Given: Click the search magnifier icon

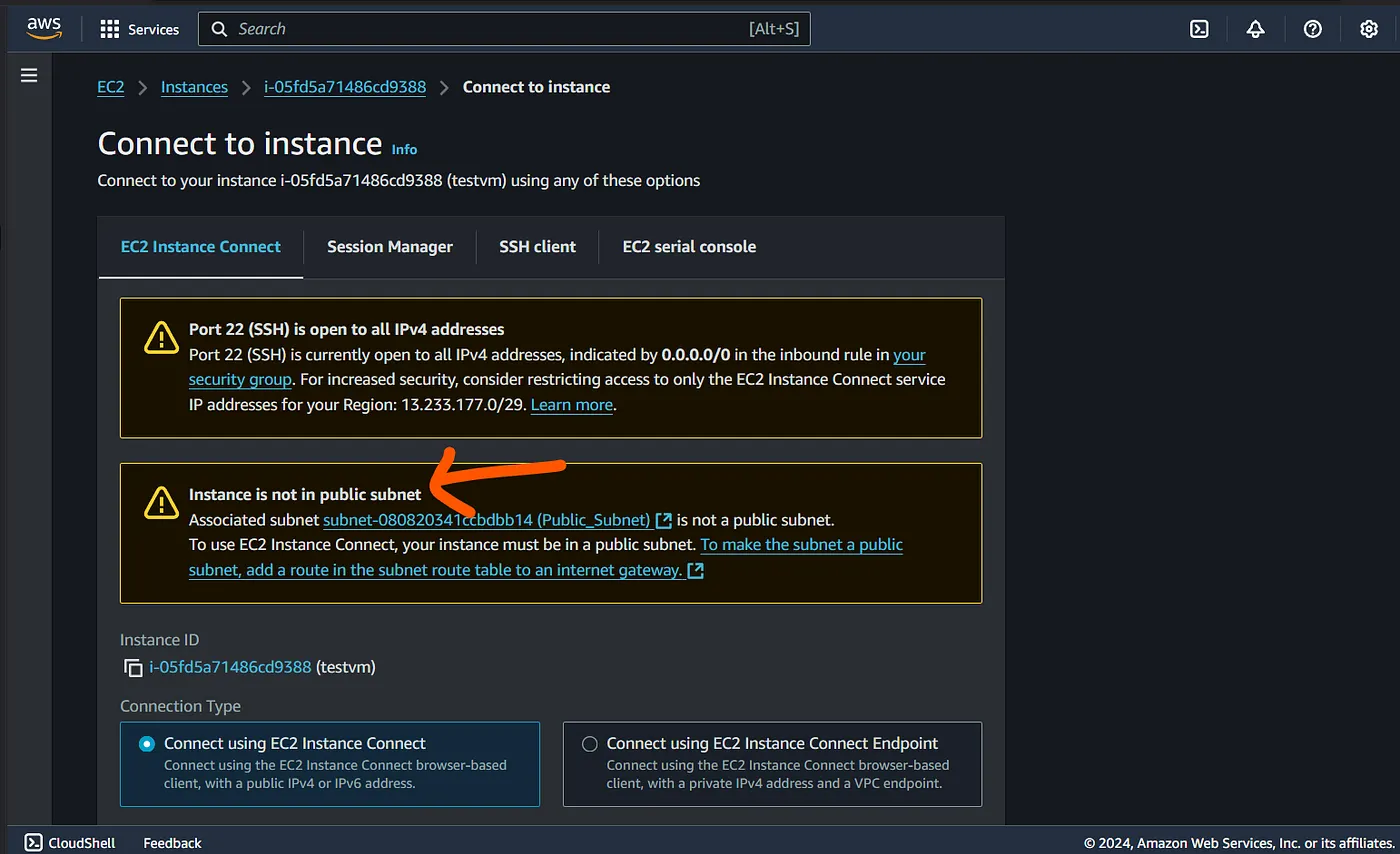Looking at the screenshot, I should point(220,29).
